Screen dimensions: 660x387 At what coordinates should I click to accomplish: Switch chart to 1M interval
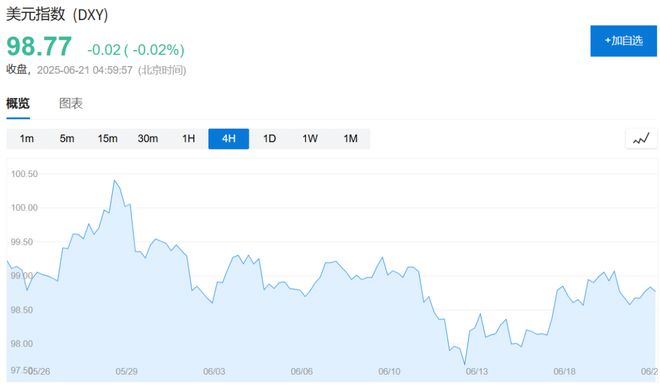(x=350, y=139)
